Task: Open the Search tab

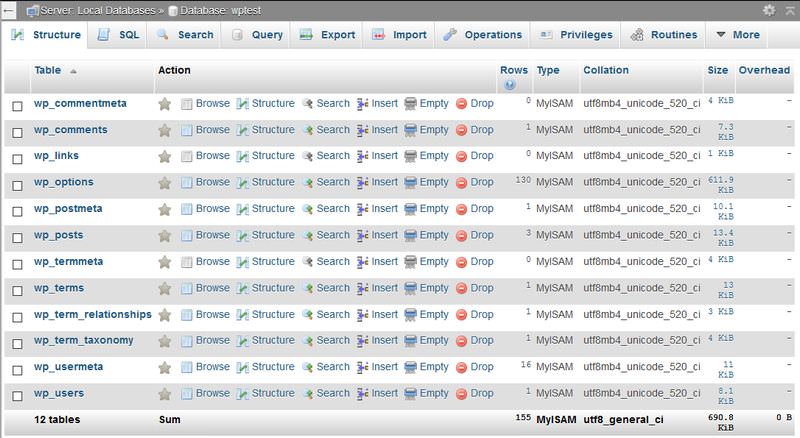Action: pos(185,35)
